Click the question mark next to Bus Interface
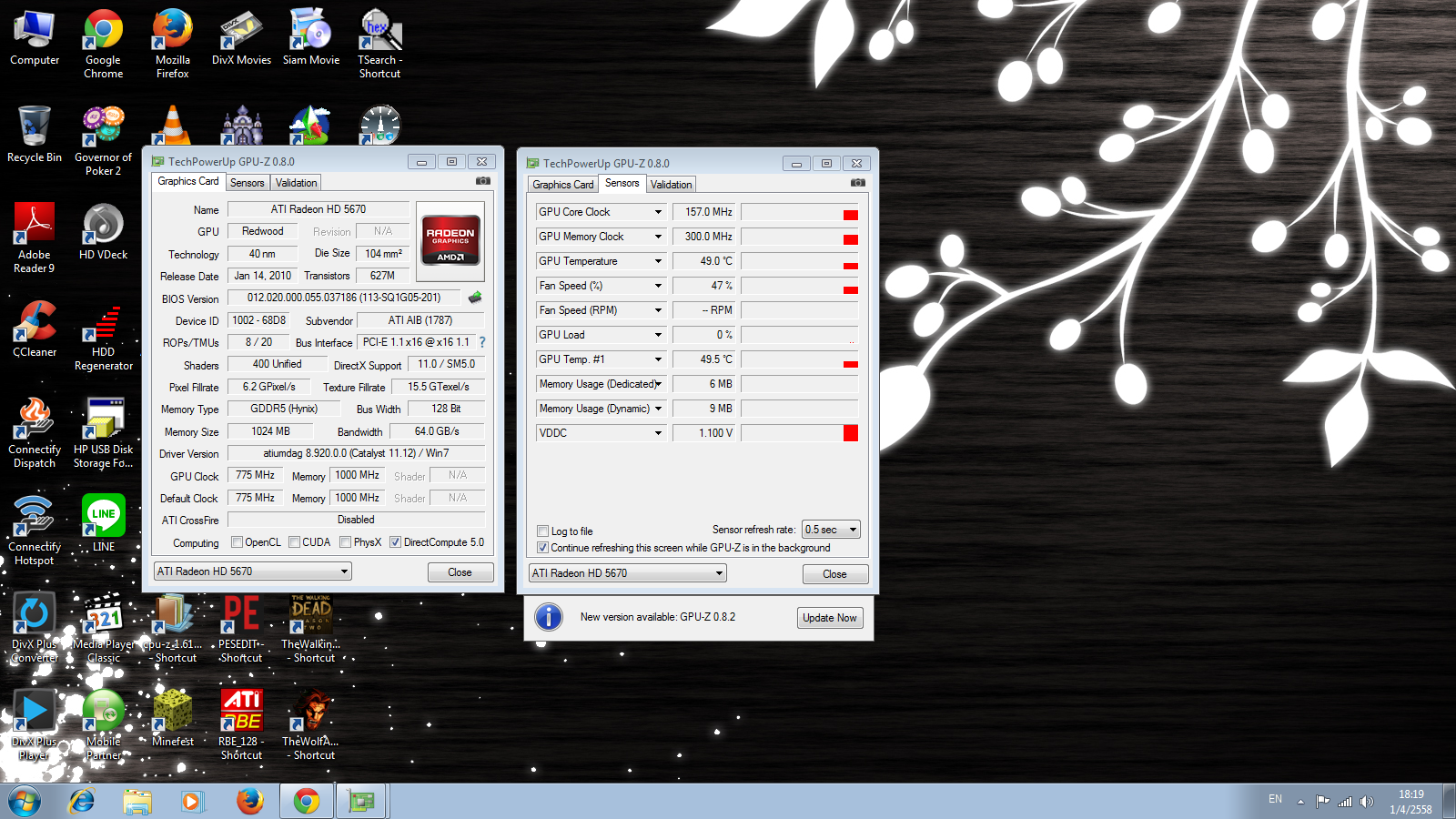 point(482,342)
